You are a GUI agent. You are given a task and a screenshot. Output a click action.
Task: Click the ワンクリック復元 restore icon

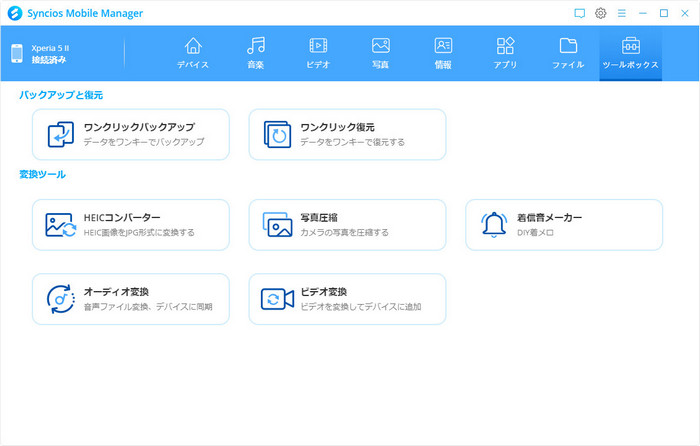[x=277, y=134]
